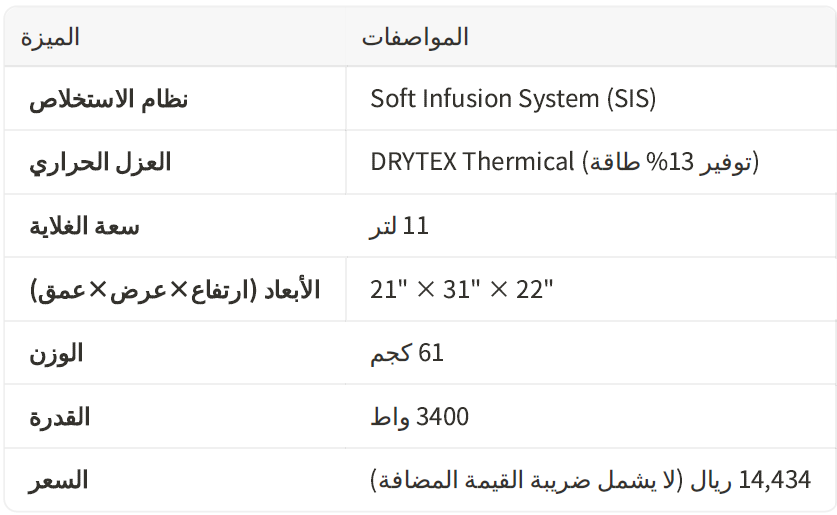
Task: Click the DRYTEX Thermical text
Action: pos(472,162)
